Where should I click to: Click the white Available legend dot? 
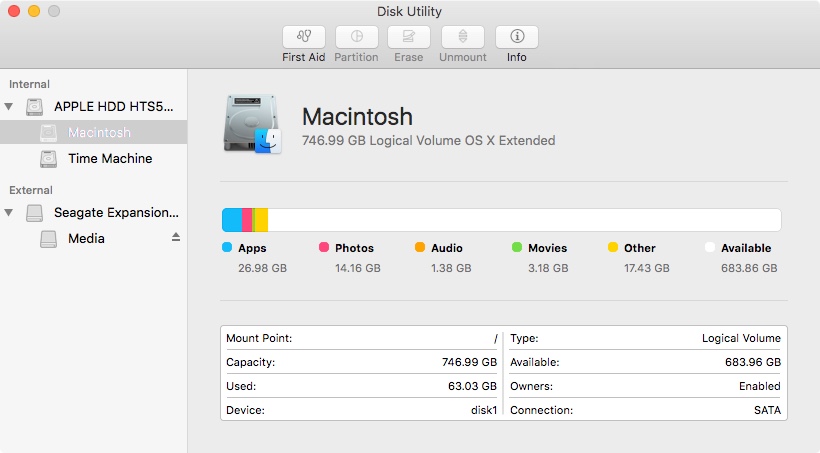(710, 247)
